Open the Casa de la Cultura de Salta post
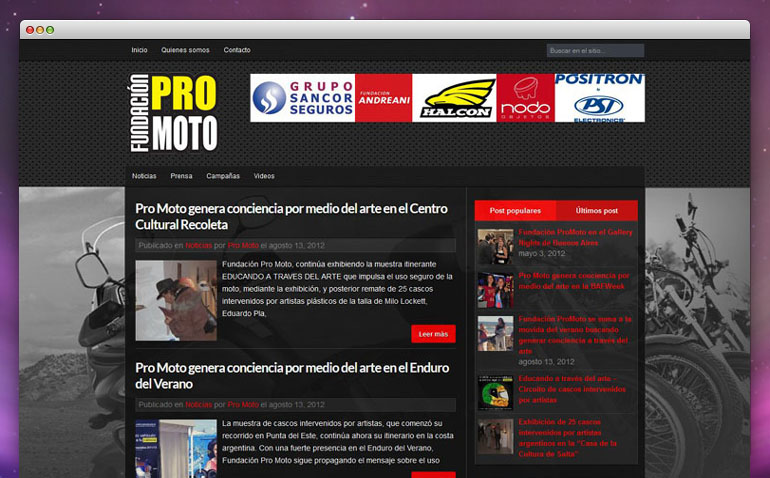Image resolution: width=770 pixels, height=478 pixels. tap(568, 438)
